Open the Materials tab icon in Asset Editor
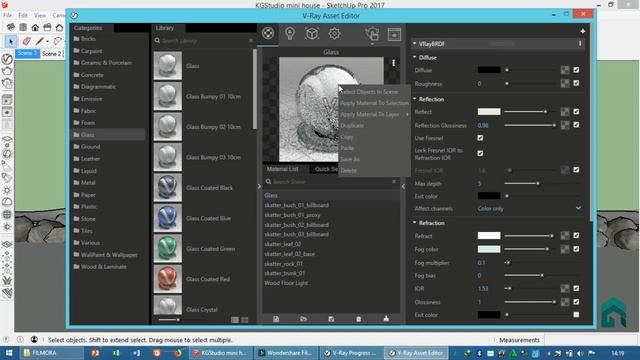The width and height of the screenshot is (640, 360). tap(268, 33)
